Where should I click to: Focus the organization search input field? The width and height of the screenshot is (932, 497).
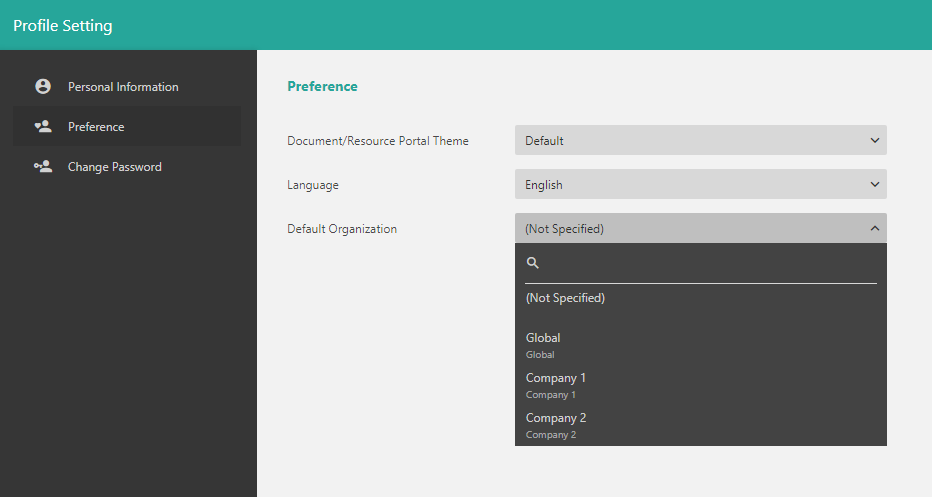point(710,264)
